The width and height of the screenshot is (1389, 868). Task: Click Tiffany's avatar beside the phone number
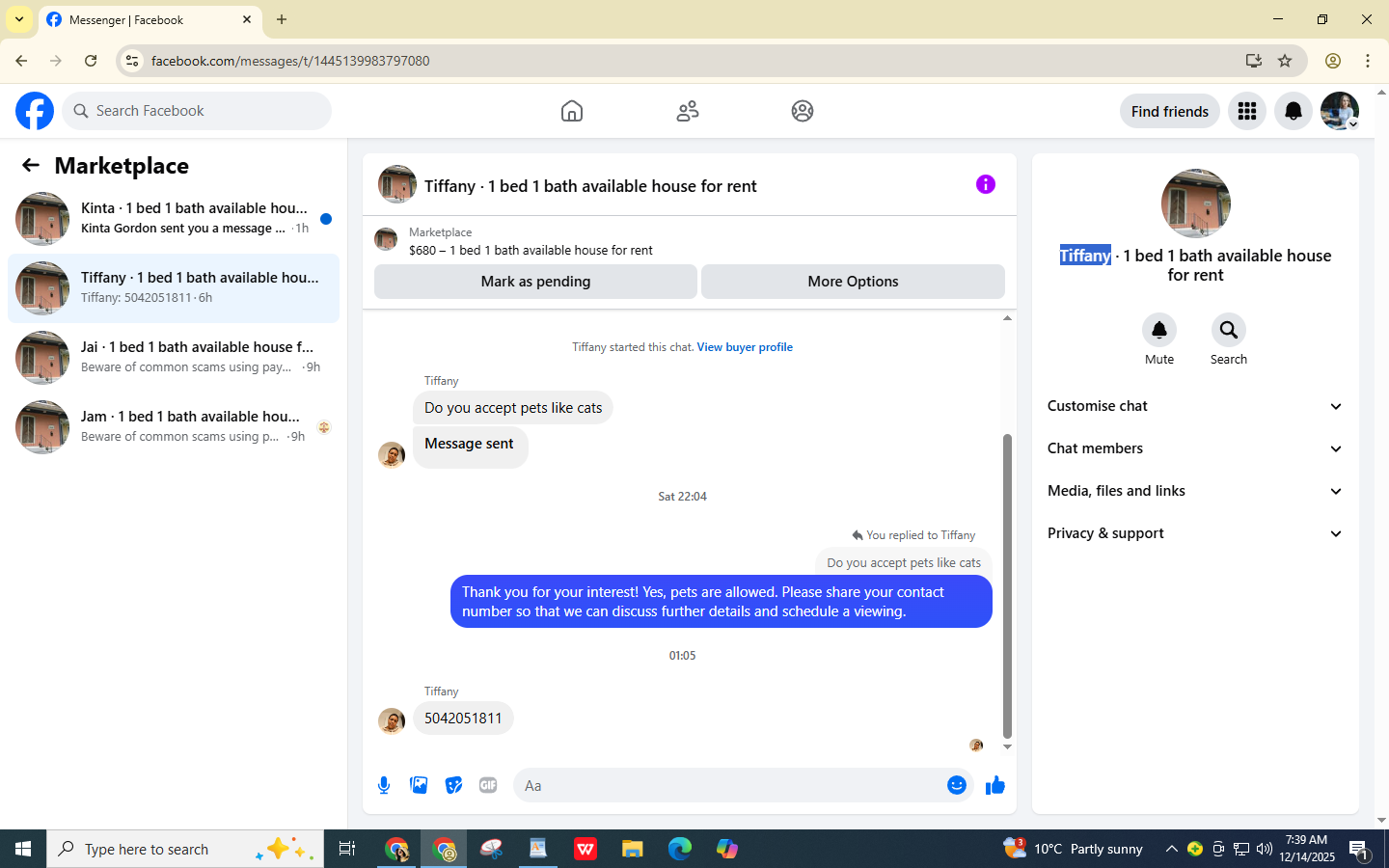point(392,720)
